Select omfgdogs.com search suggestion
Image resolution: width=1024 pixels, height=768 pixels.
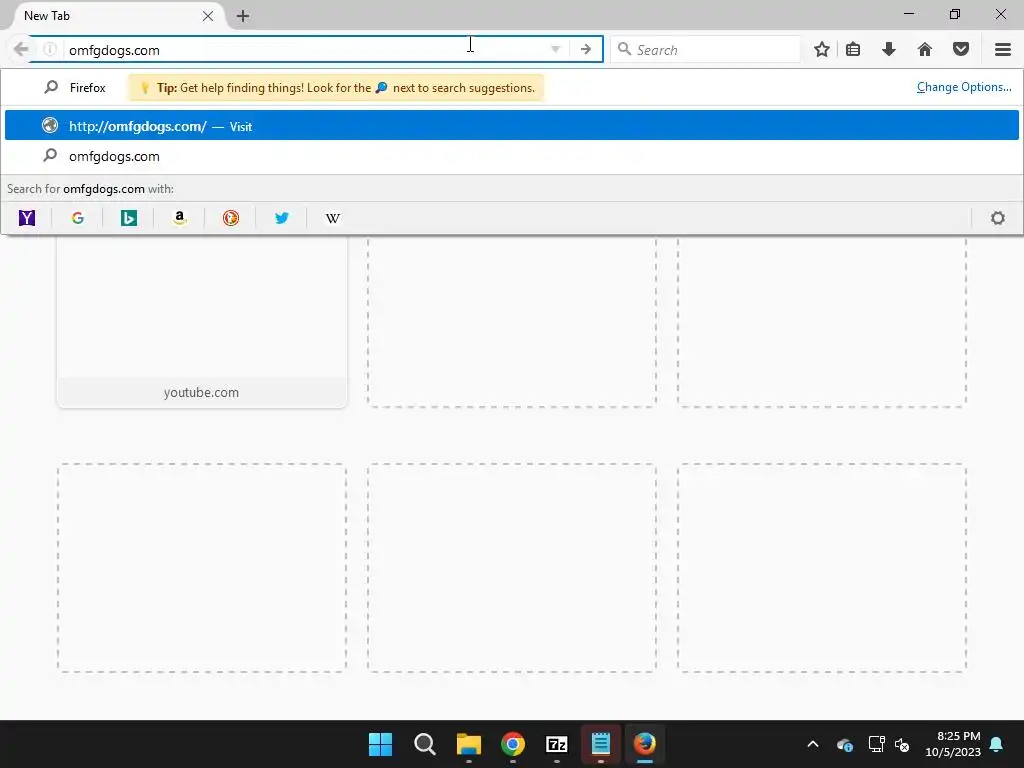click(x=511, y=156)
